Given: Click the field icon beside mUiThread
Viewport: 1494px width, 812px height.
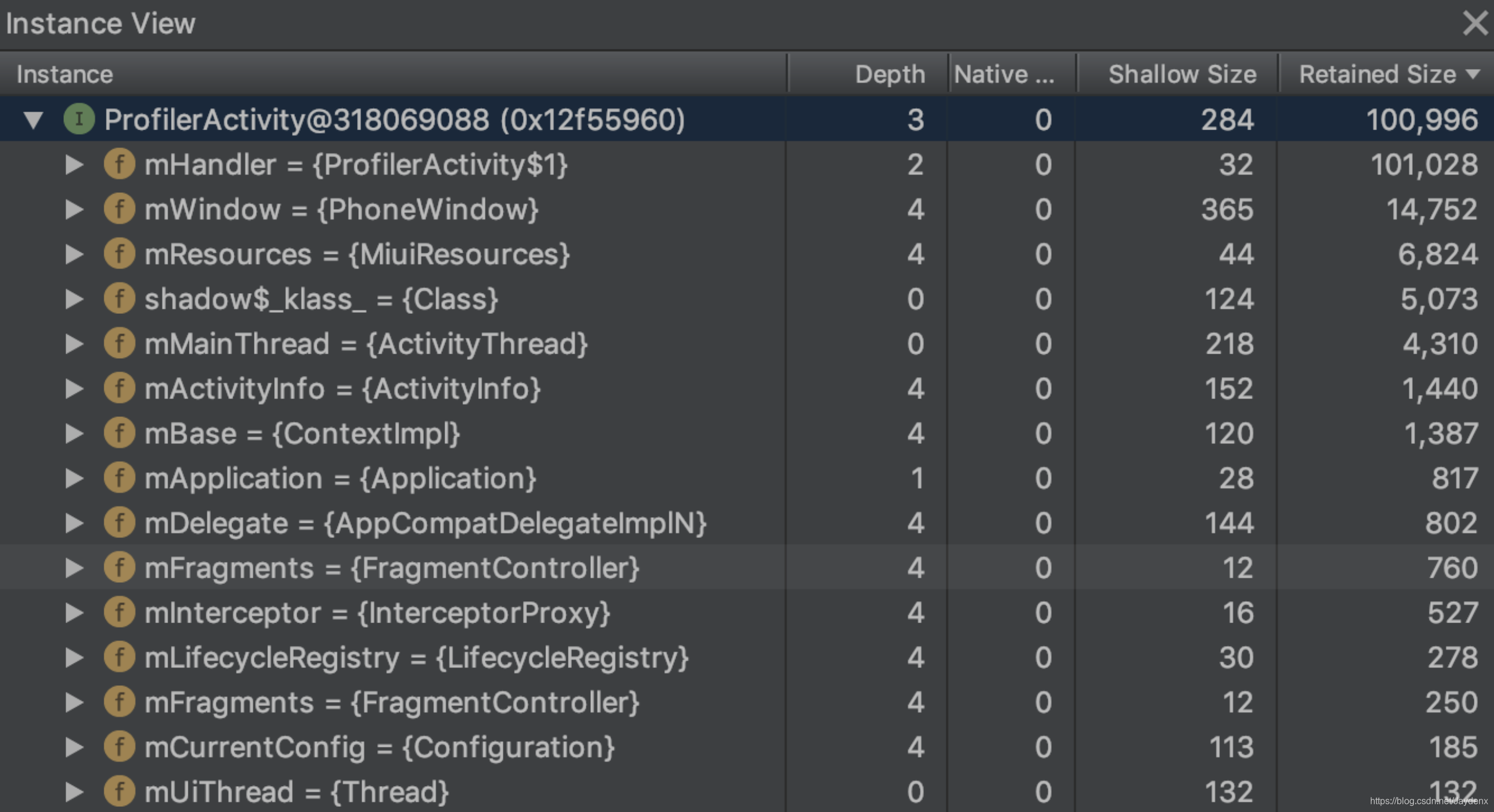Looking at the screenshot, I should 119,792.
